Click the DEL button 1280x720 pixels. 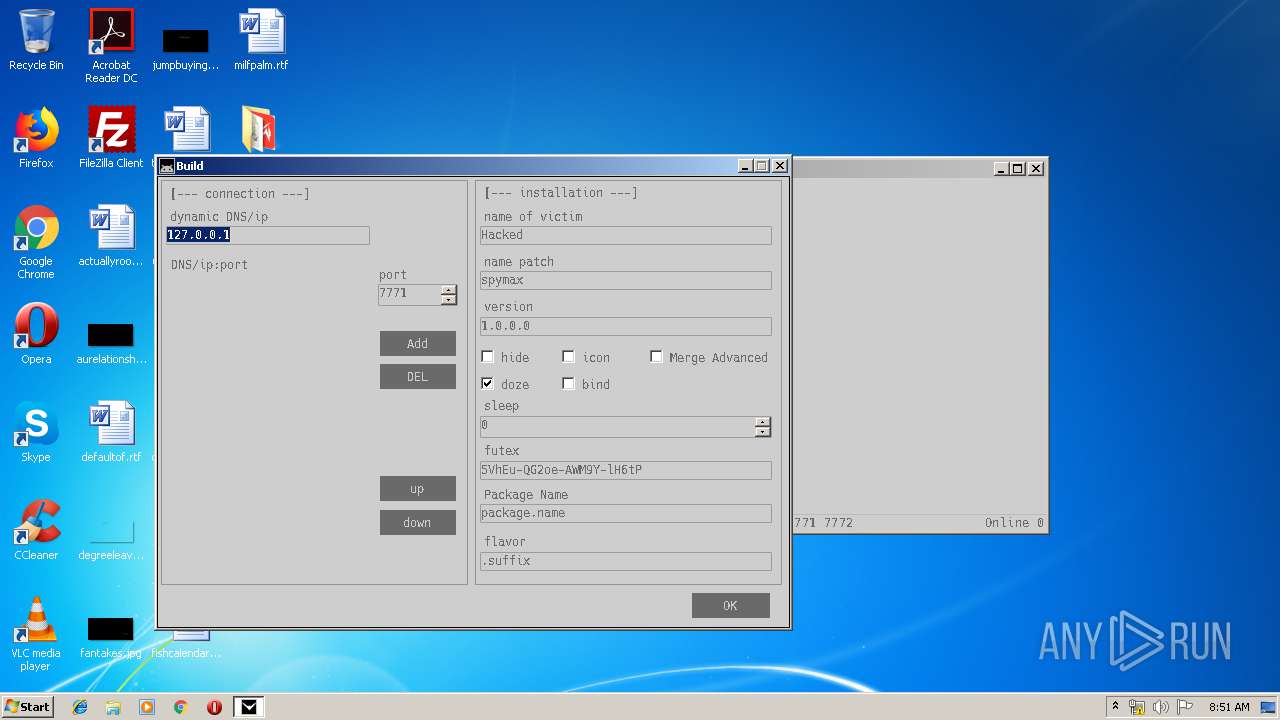coord(418,376)
